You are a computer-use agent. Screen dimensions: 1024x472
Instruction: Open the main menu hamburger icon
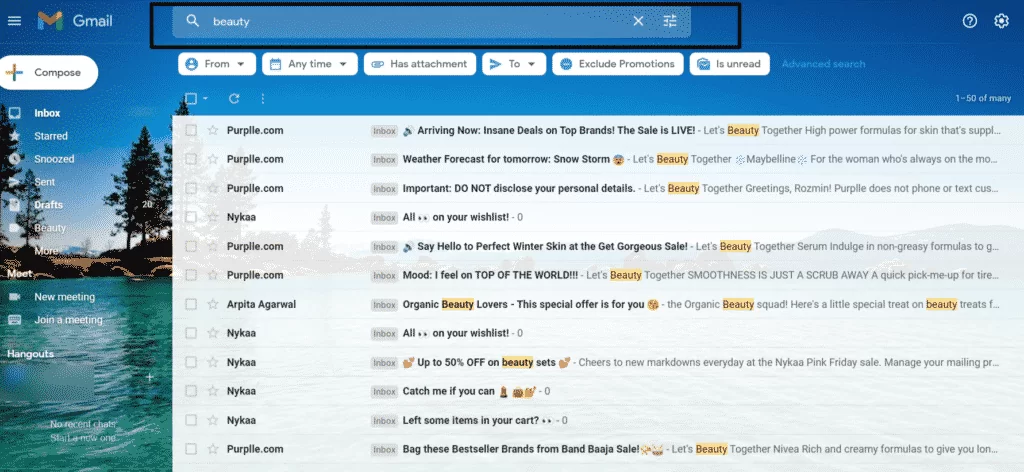tap(14, 21)
